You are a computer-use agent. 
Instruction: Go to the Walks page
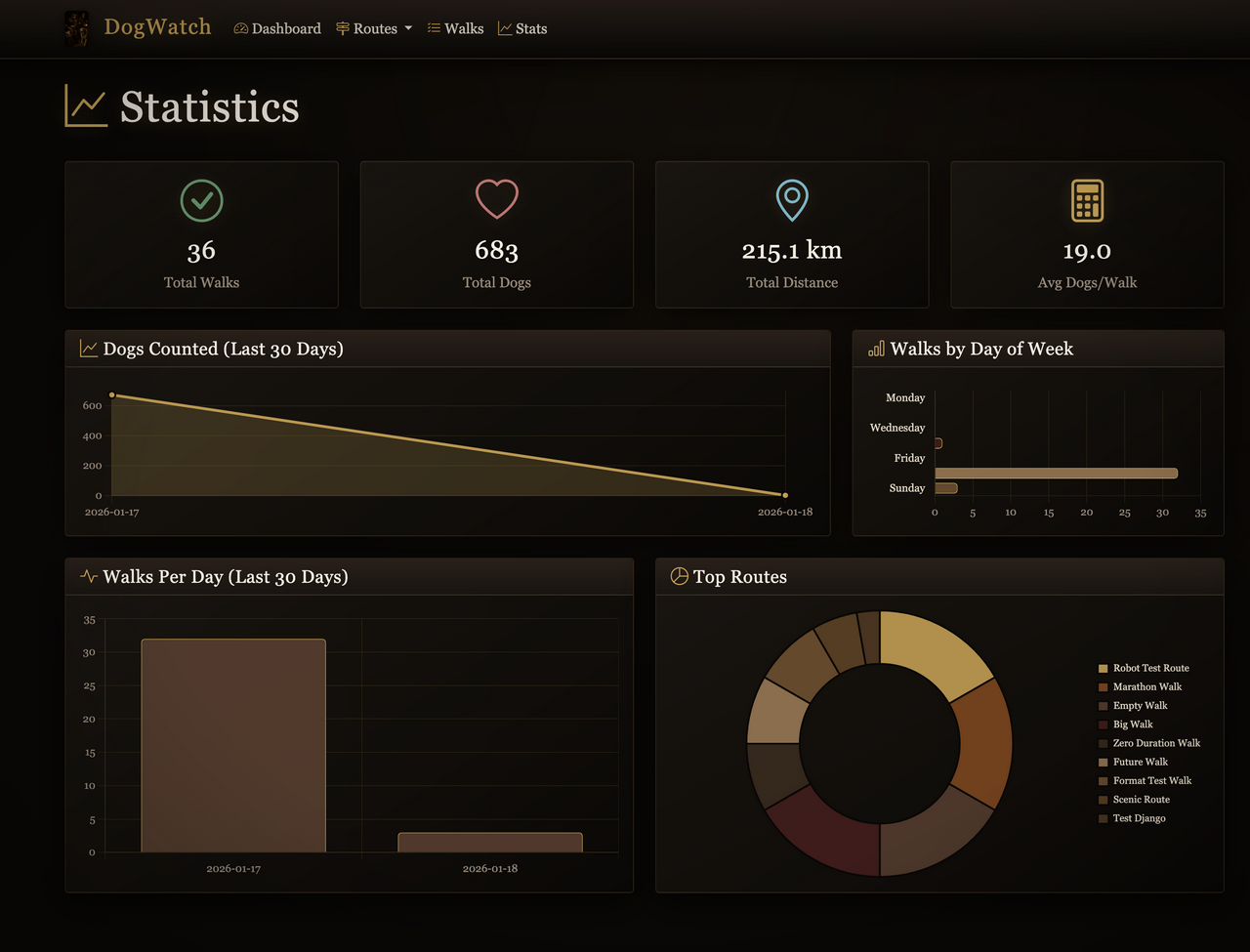coord(455,29)
